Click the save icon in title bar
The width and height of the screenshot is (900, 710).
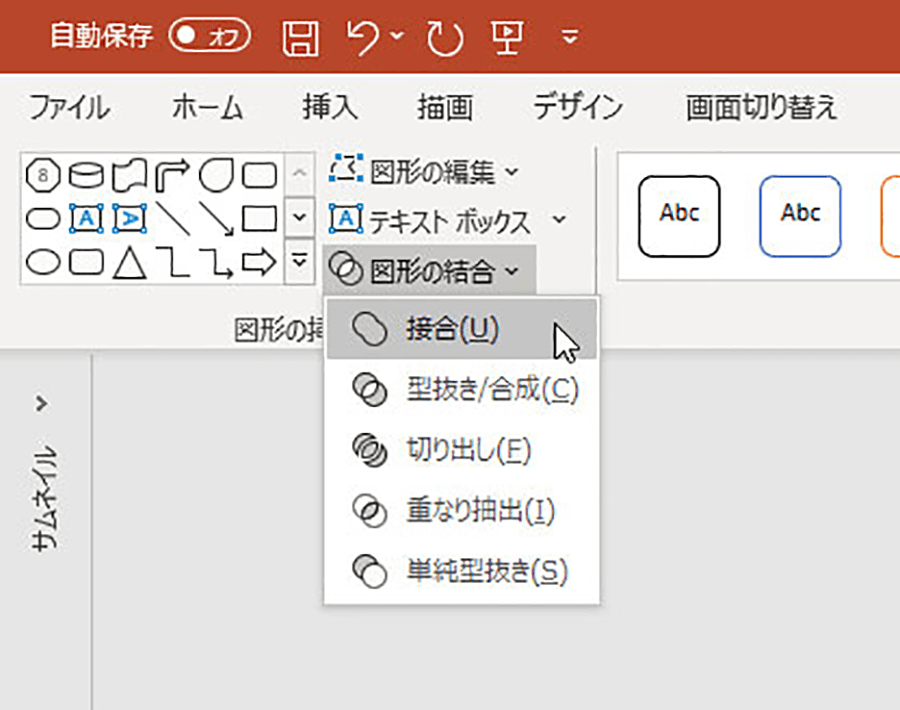click(x=299, y=37)
